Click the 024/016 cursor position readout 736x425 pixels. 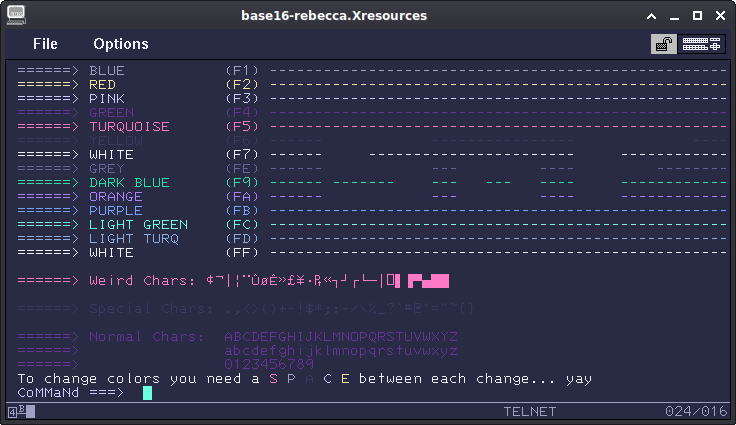[x=696, y=412]
